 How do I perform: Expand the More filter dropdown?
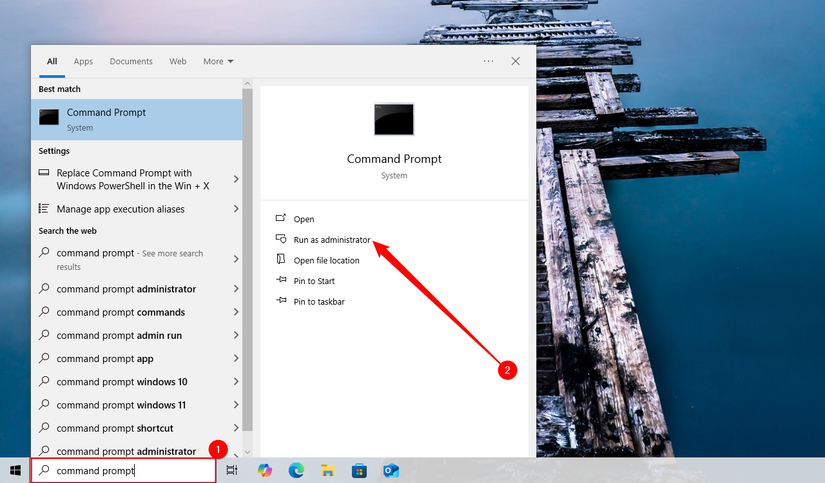(218, 62)
